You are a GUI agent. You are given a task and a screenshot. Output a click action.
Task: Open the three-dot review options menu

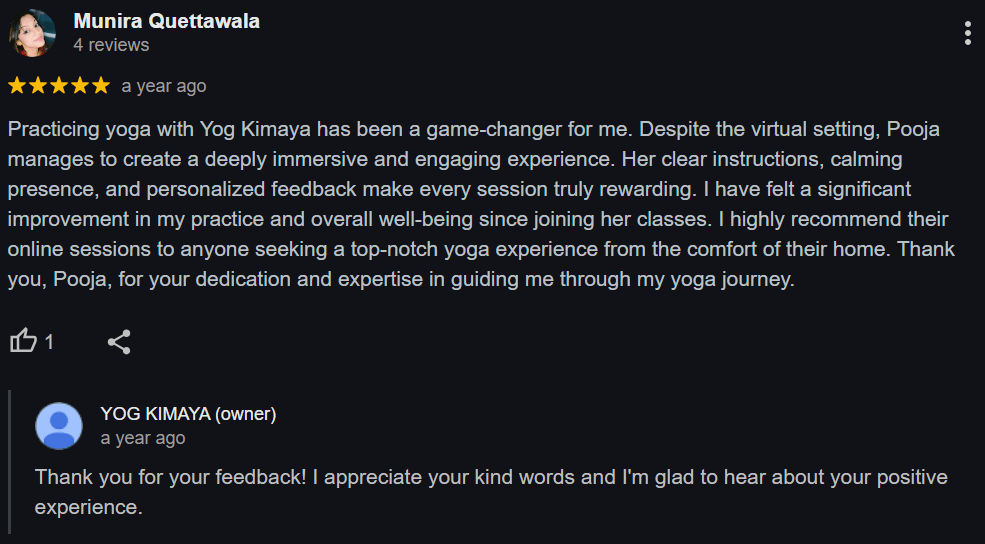tap(967, 33)
